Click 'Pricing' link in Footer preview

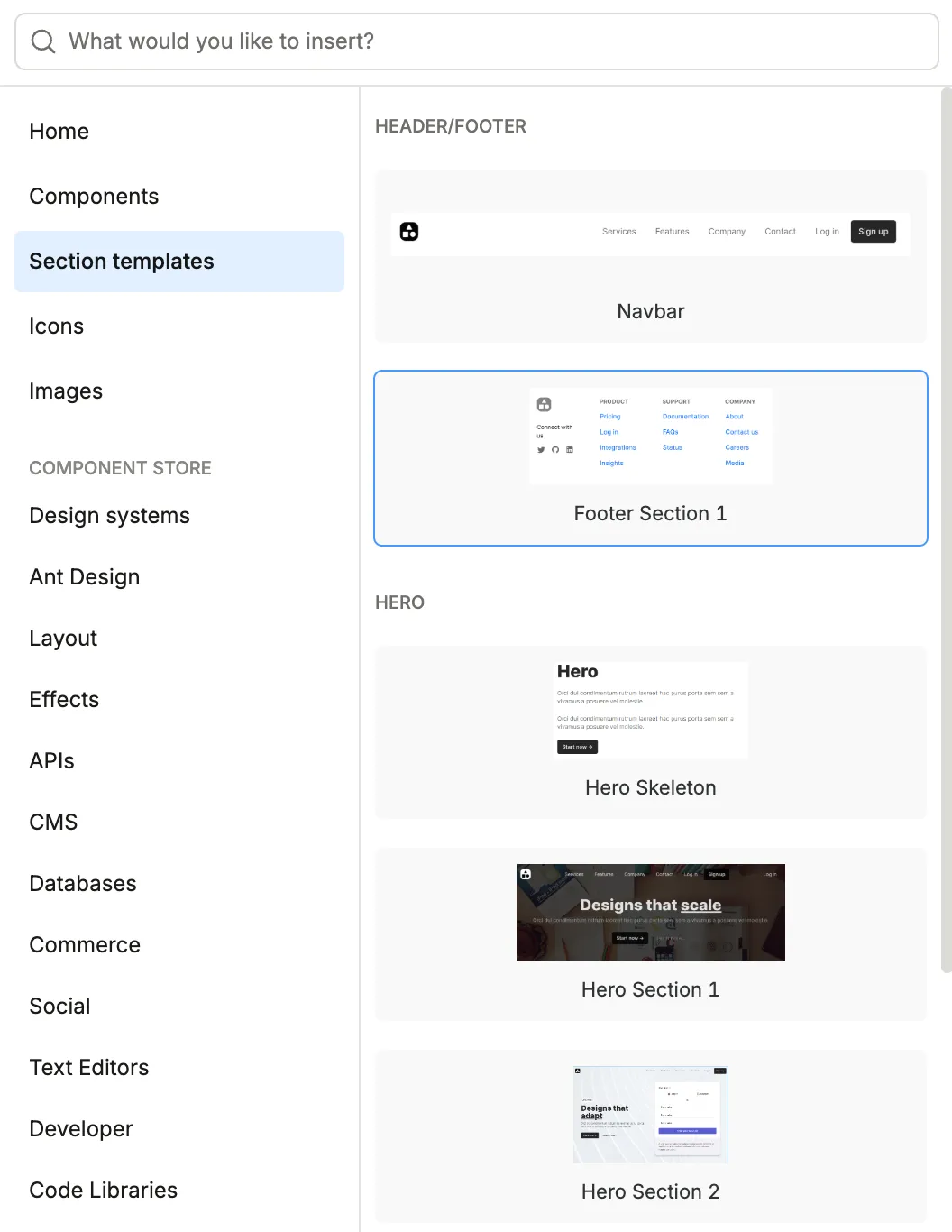[610, 417]
